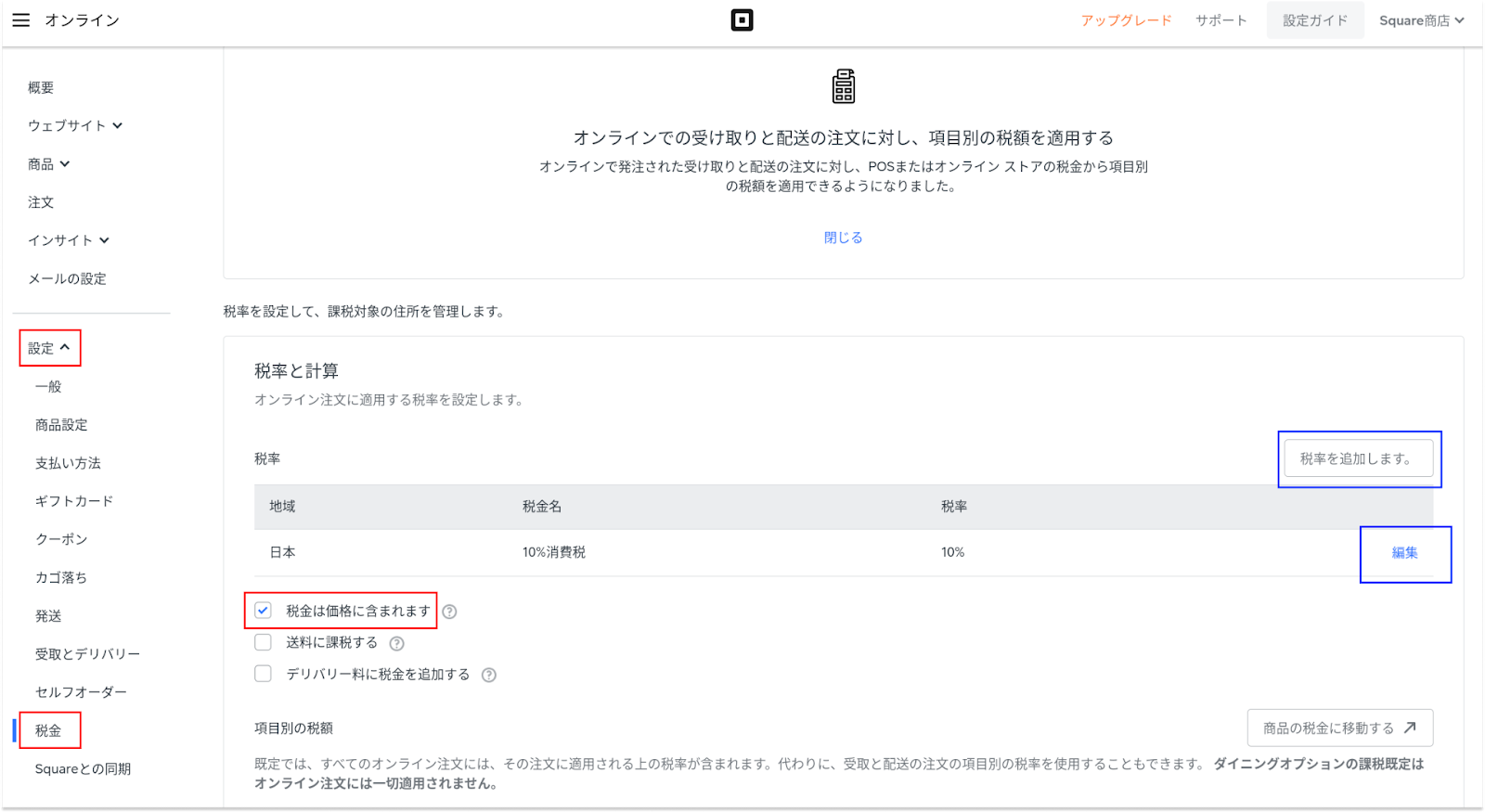The image size is (1485, 812).
Task: Open help icon beside デリバリー料に税金を追加する
Action: pyautogui.click(x=489, y=676)
